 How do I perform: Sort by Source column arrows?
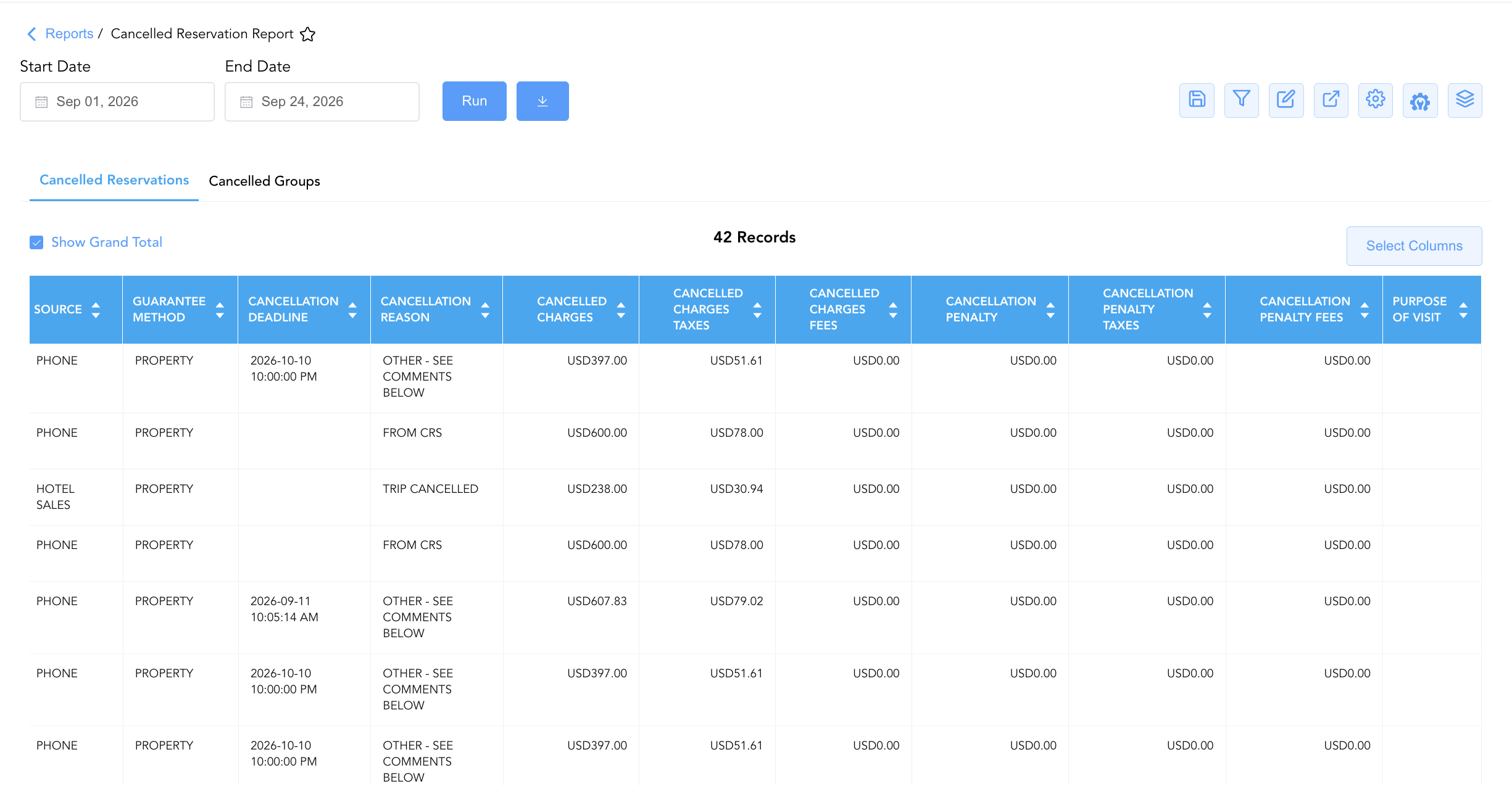(x=96, y=310)
